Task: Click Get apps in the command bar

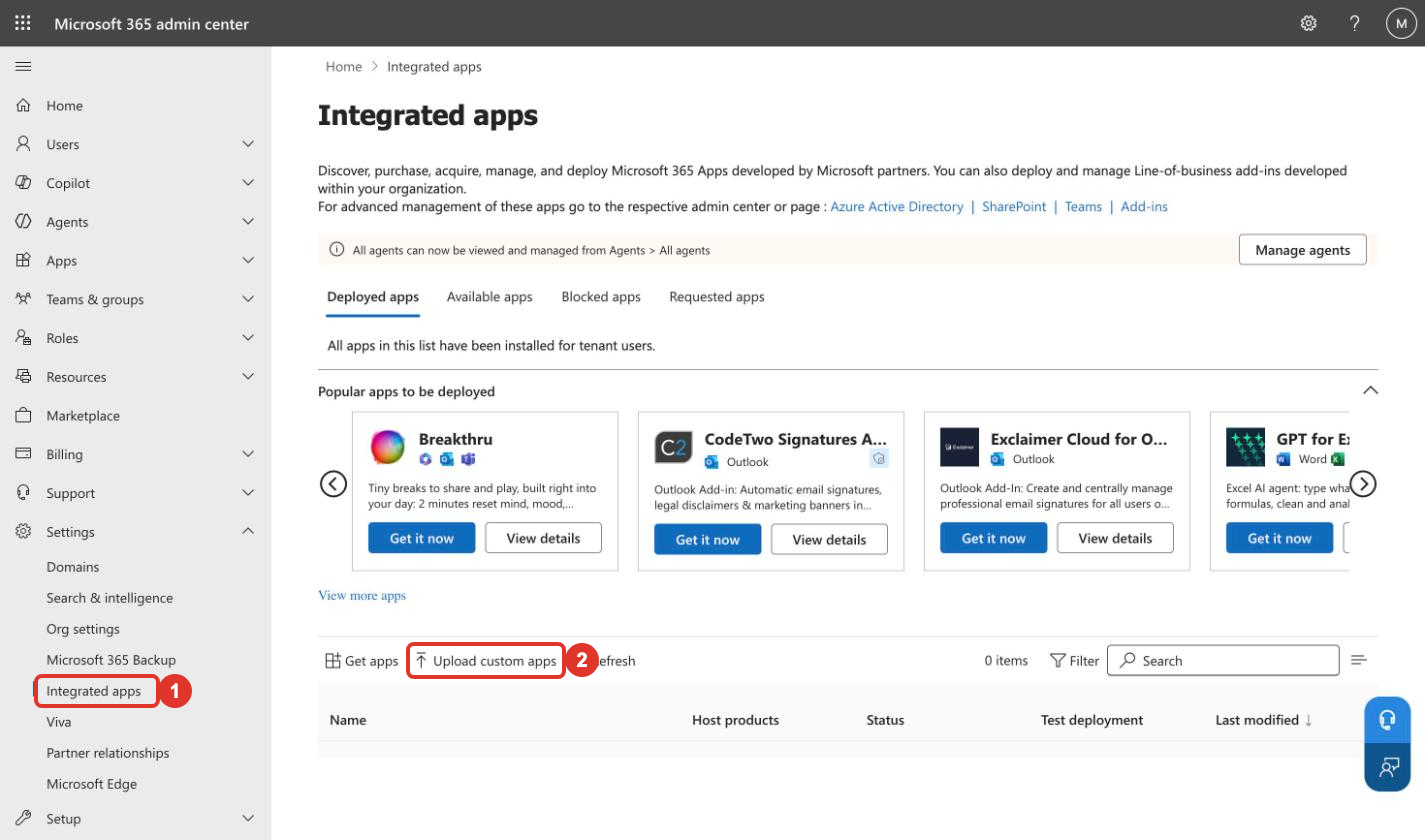Action: click(x=362, y=661)
